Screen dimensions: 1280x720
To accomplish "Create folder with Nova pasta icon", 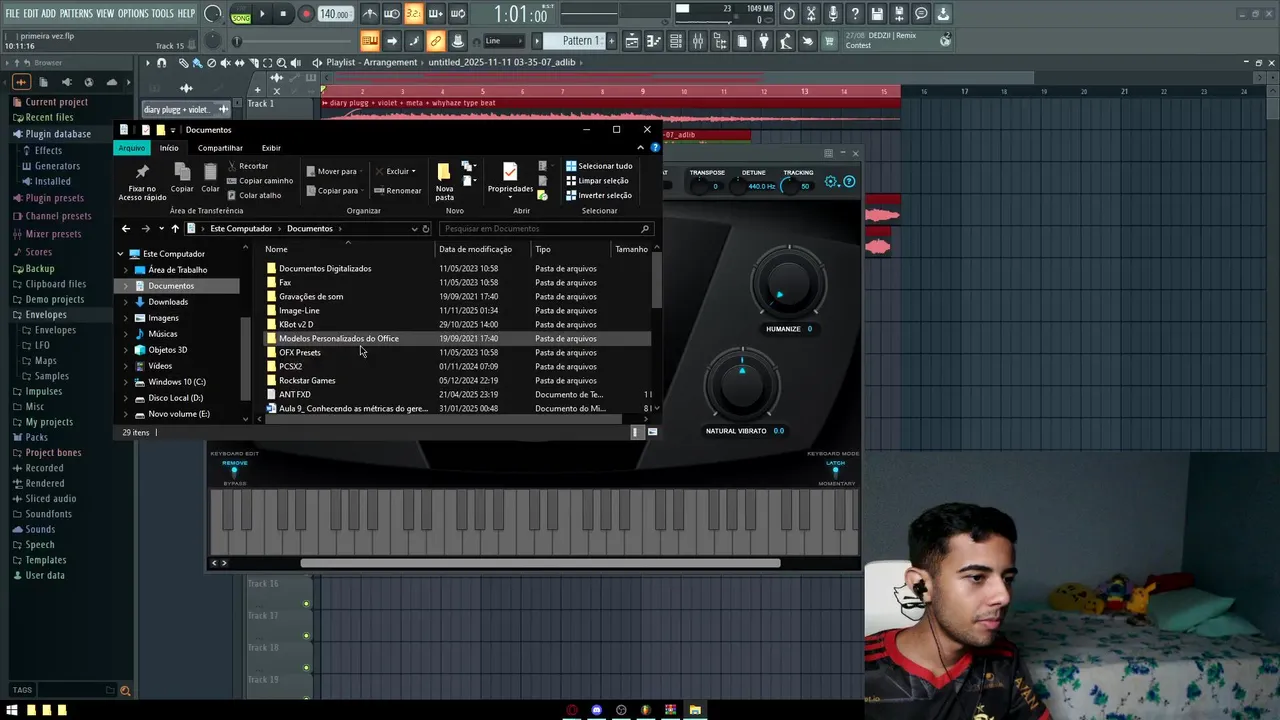I will (444, 181).
